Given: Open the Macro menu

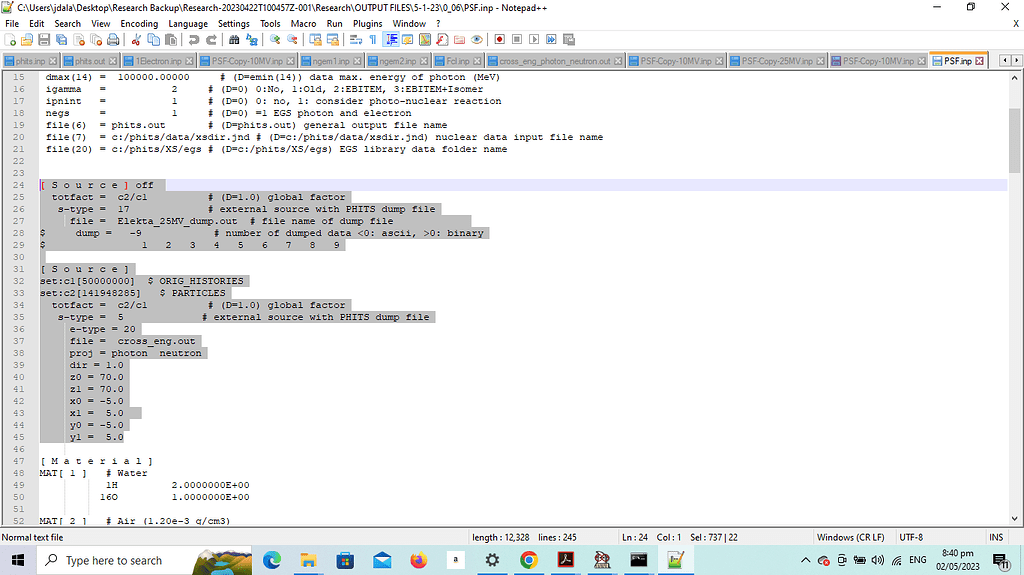Looking at the screenshot, I should (303, 24).
